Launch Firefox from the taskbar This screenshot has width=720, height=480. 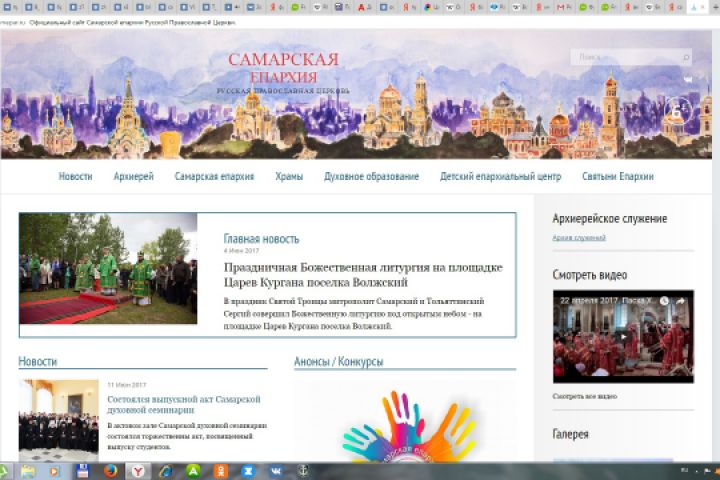[110, 471]
